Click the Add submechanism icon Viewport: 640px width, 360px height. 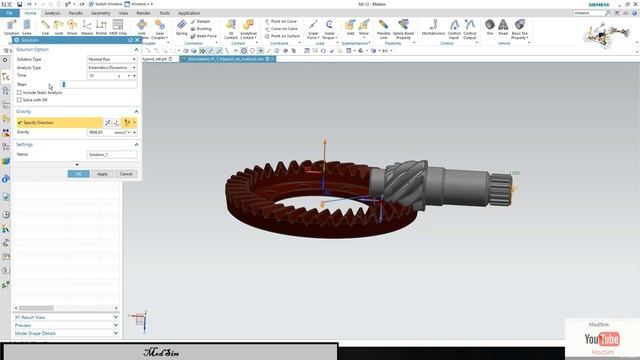pos(350,27)
